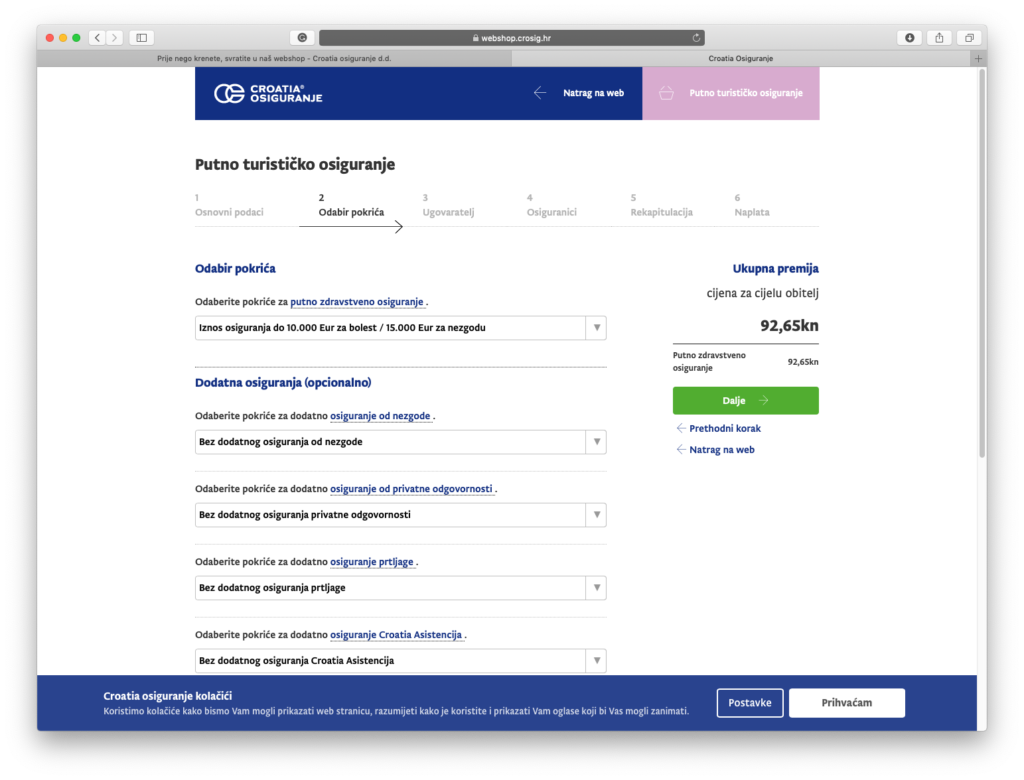Open the osiguranje od nezgode dropdown
1024x780 pixels.
(x=400, y=442)
